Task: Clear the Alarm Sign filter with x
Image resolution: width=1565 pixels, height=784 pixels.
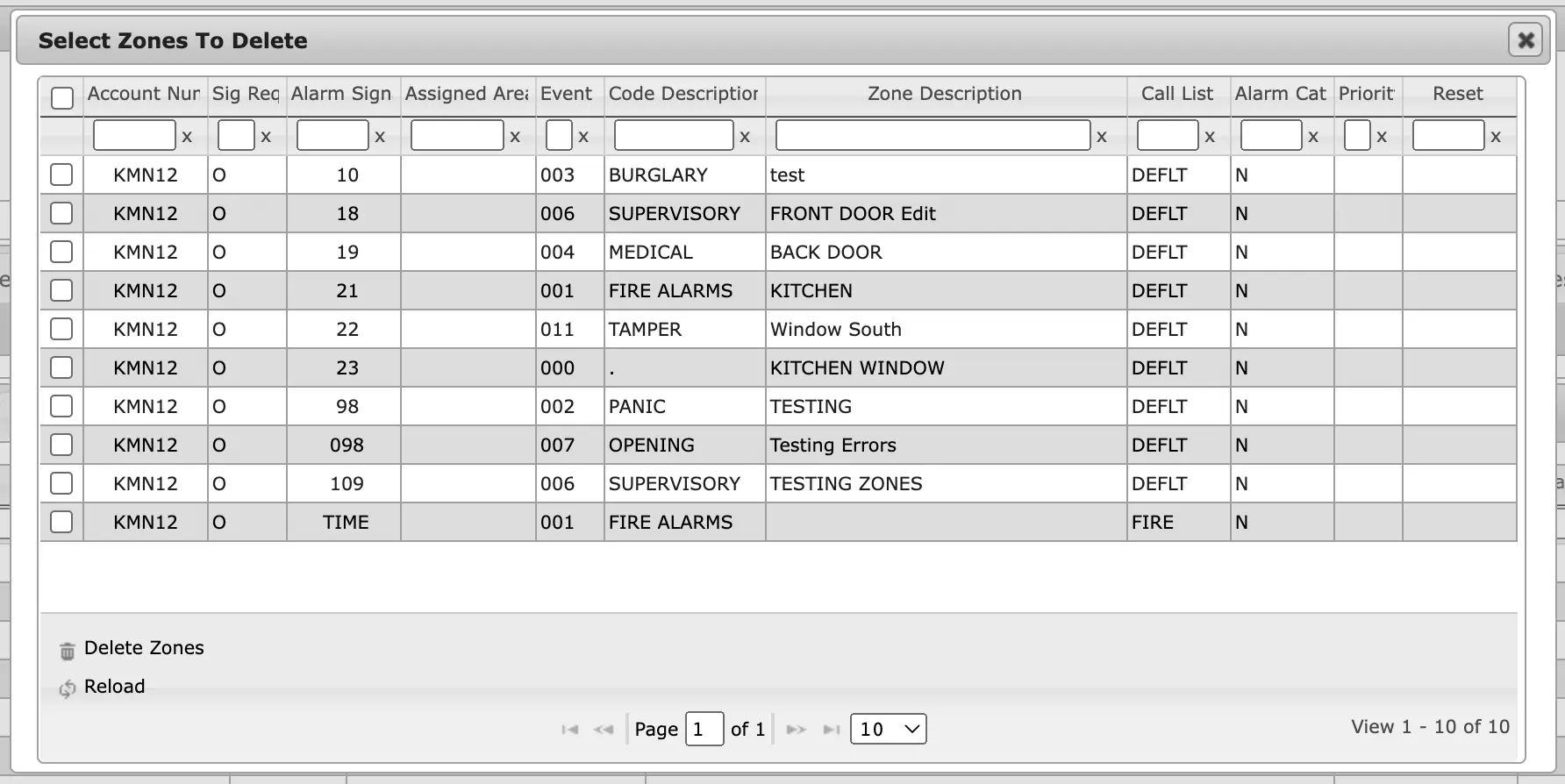Action: click(380, 137)
